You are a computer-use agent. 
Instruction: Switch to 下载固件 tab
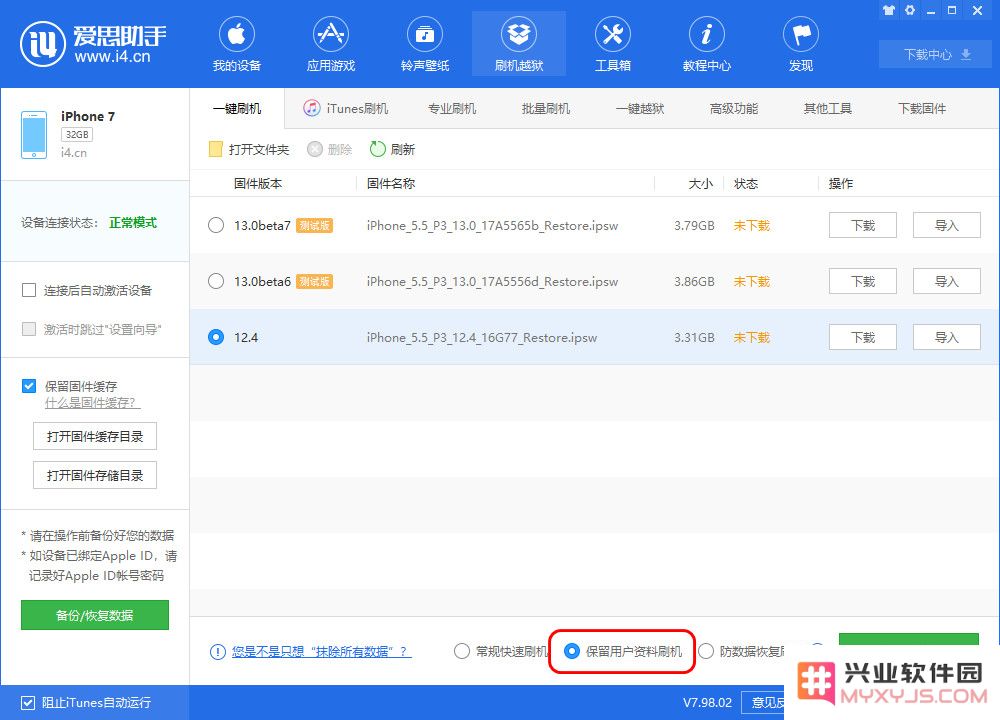(x=922, y=108)
